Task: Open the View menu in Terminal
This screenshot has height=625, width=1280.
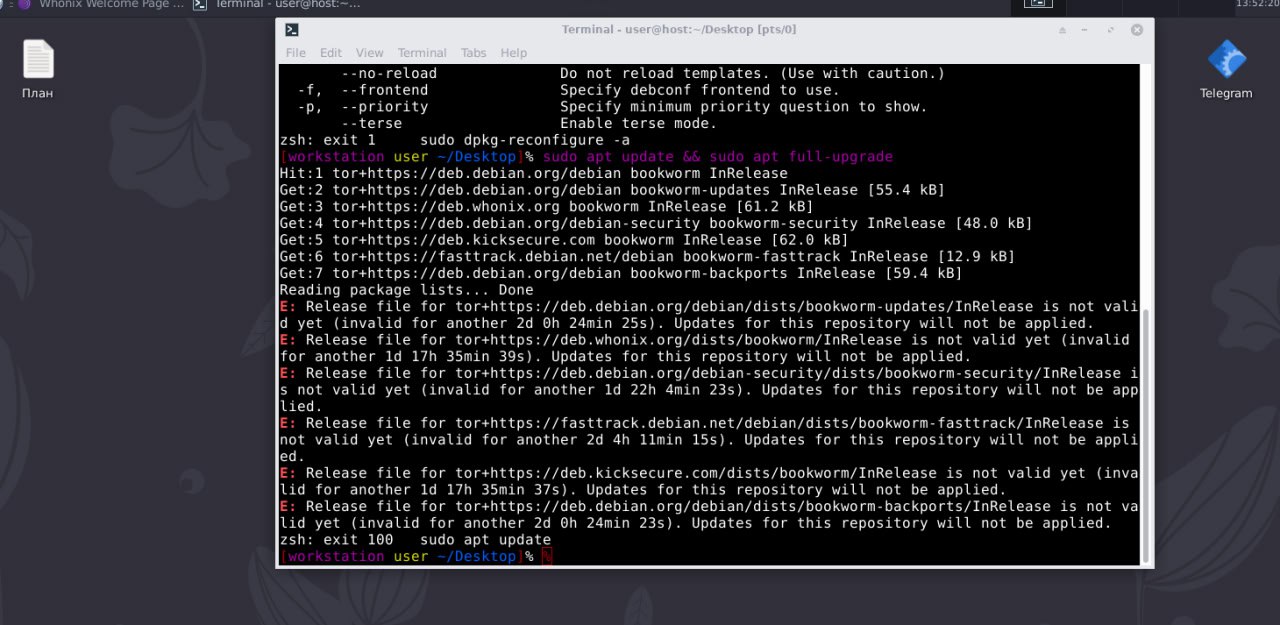Action: 369,53
